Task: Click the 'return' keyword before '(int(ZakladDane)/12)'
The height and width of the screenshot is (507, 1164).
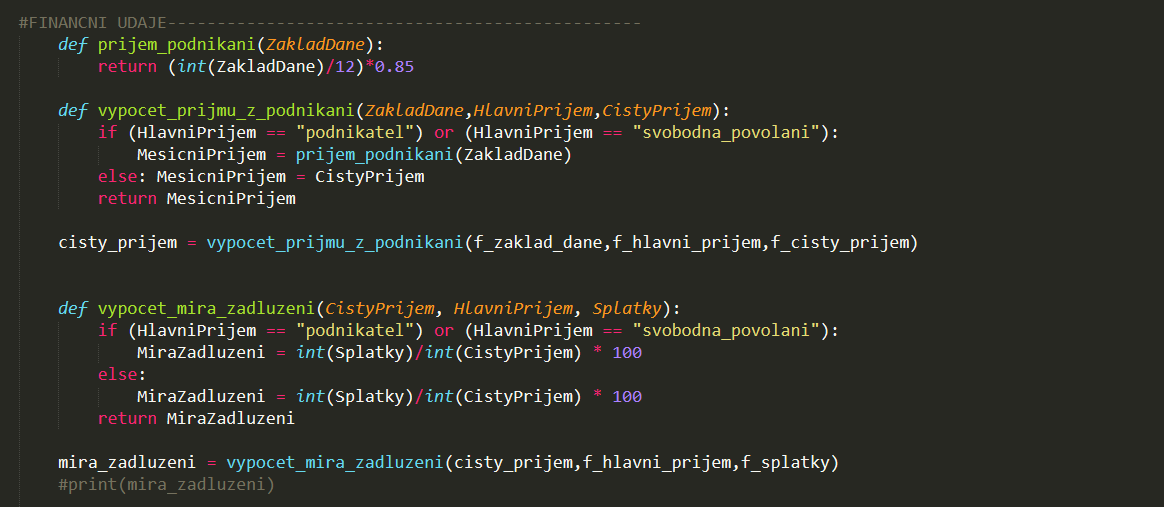Action: [x=127, y=67]
